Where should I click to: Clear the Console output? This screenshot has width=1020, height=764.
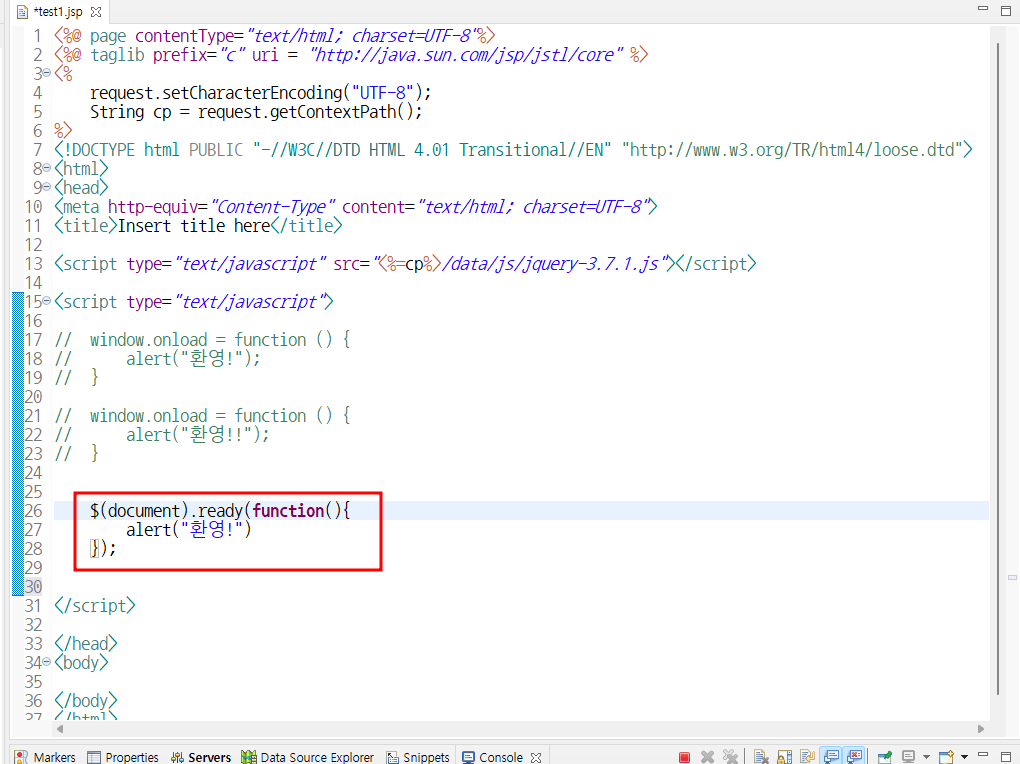click(761, 757)
